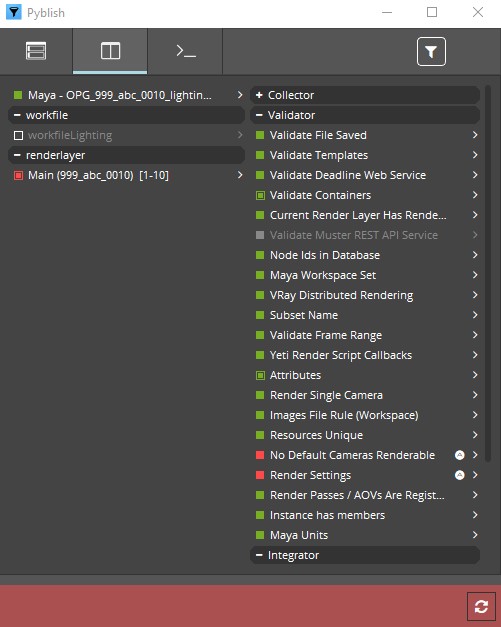Maximize the Pyblish window
The width and height of the screenshot is (501, 627).
pos(432,12)
